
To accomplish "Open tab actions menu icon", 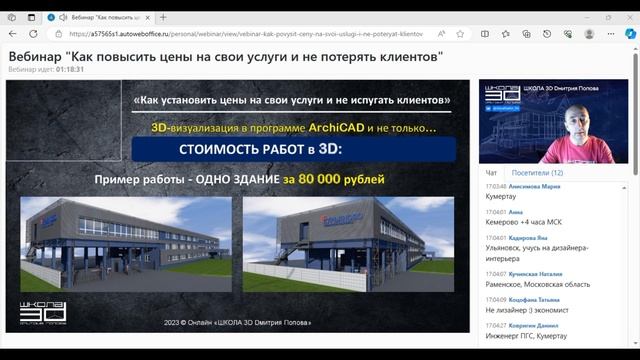I will (x=31, y=18).
